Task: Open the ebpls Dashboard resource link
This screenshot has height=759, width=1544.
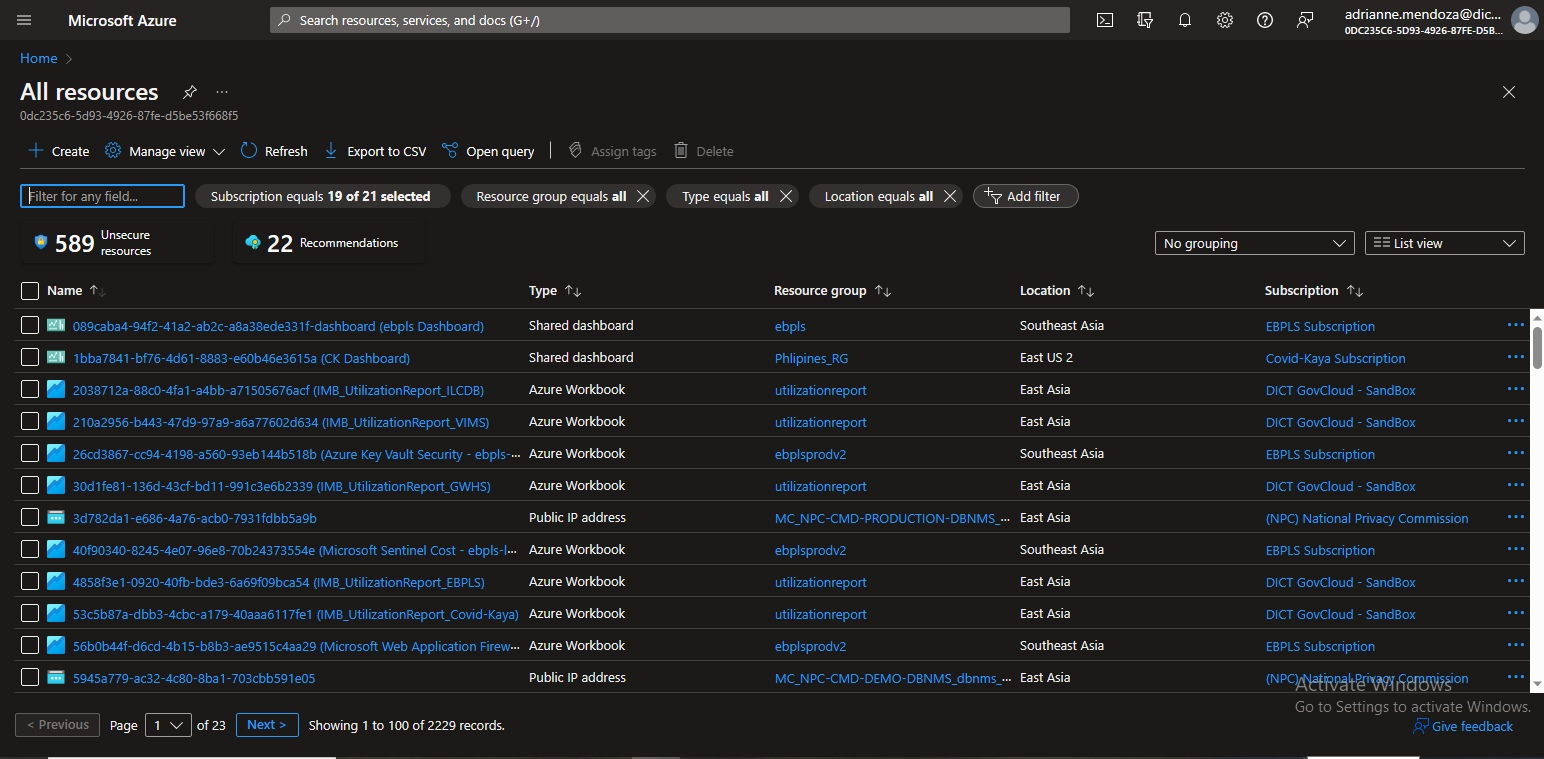Action: pyautogui.click(x=278, y=326)
